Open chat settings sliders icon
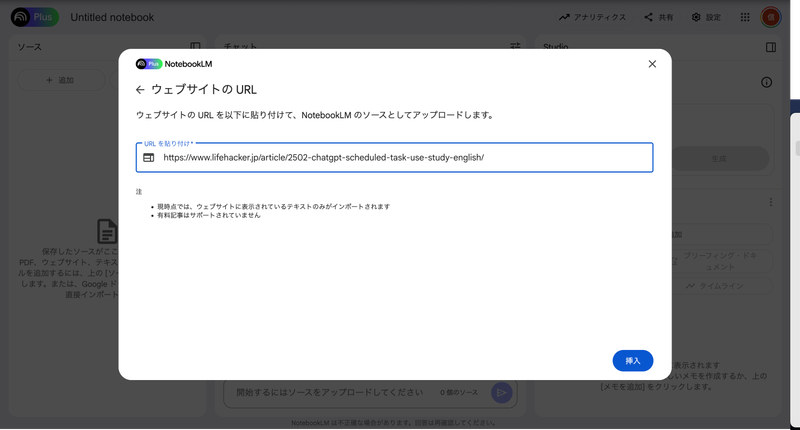 tap(515, 46)
